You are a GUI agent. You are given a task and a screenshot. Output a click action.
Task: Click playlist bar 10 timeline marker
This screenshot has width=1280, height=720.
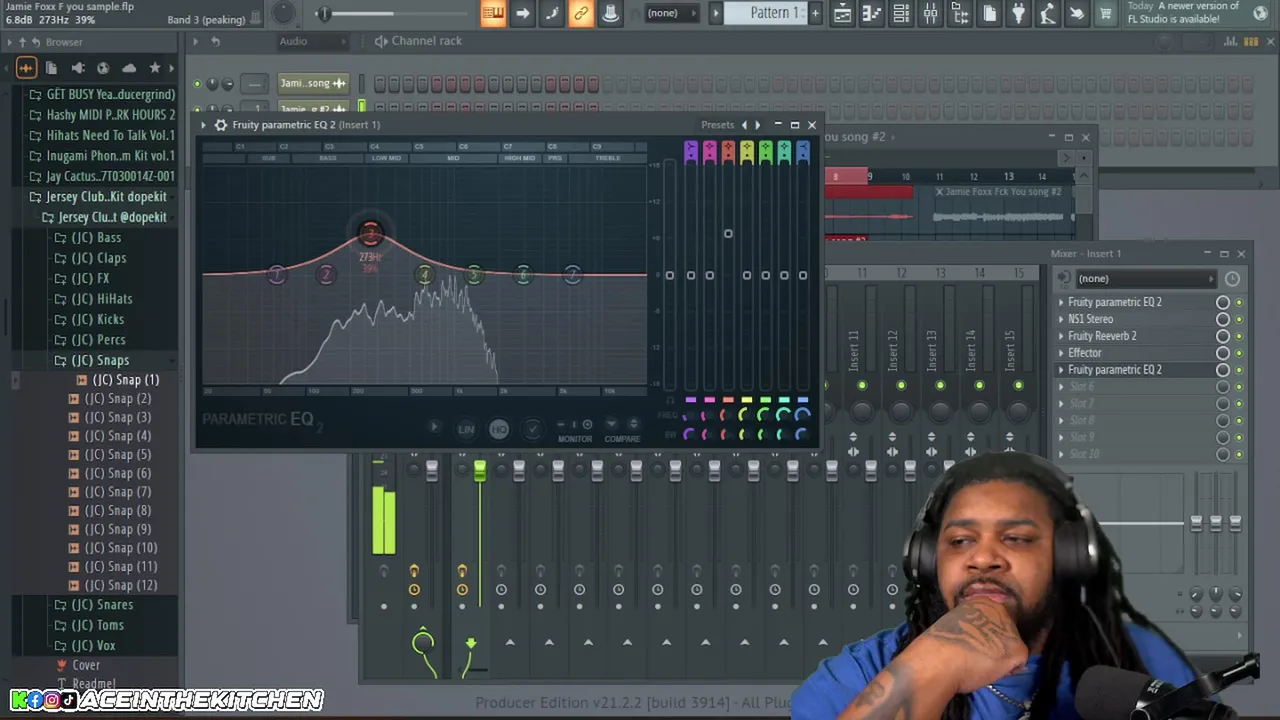(x=906, y=177)
